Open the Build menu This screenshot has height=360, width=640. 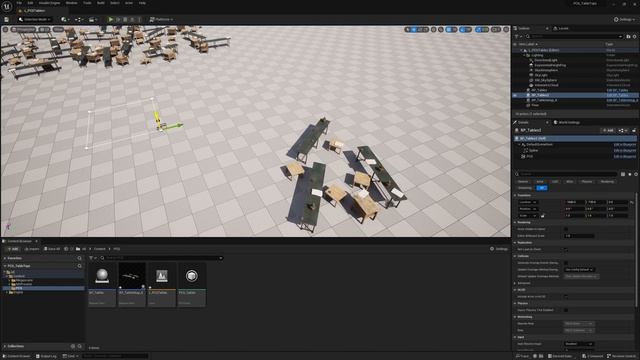tap(101, 3)
